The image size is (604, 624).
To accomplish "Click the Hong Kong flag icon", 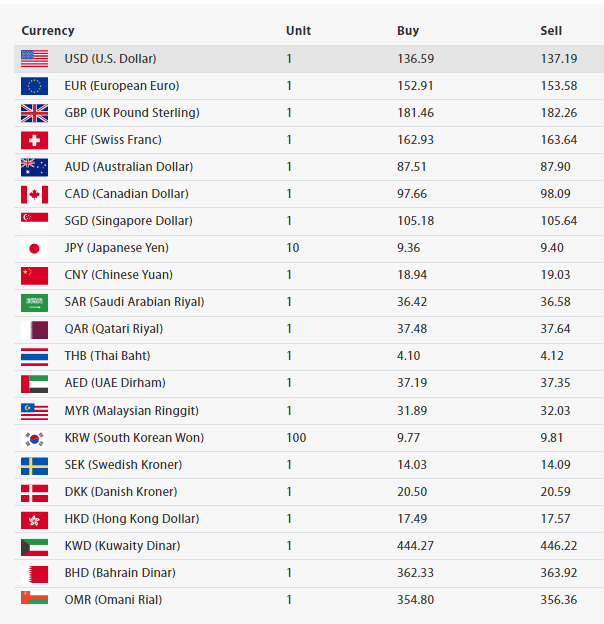I will pyautogui.click(x=34, y=520).
